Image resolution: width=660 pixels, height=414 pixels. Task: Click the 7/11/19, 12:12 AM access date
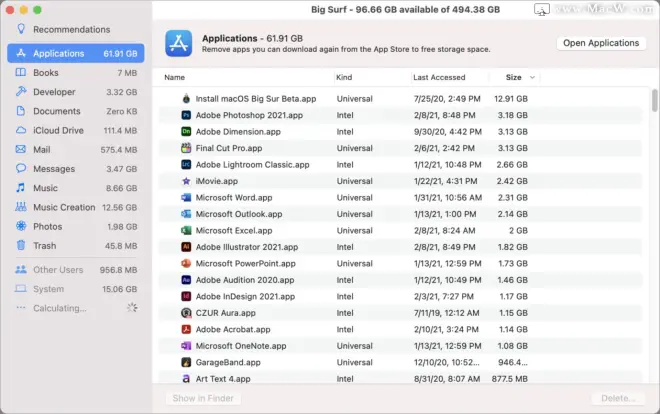(x=446, y=313)
